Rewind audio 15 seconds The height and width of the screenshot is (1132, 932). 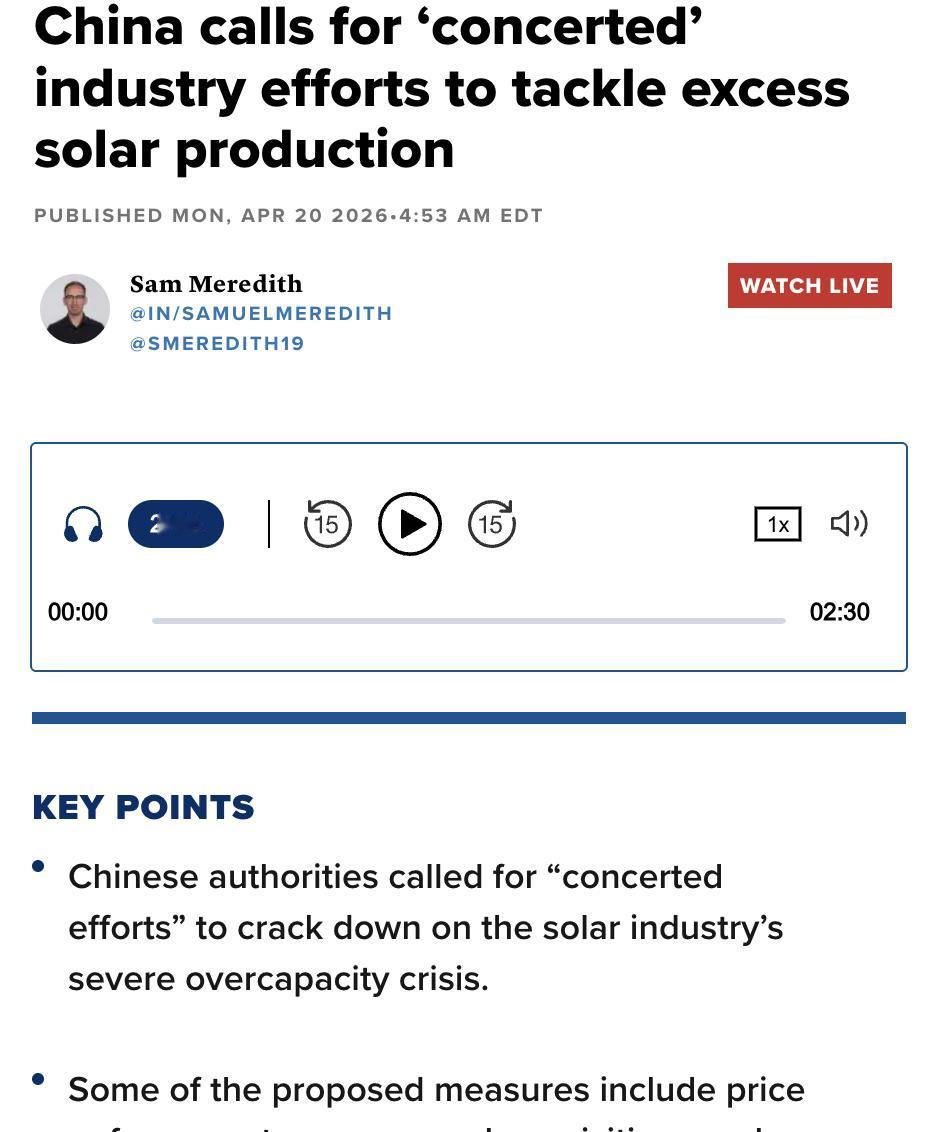click(327, 524)
